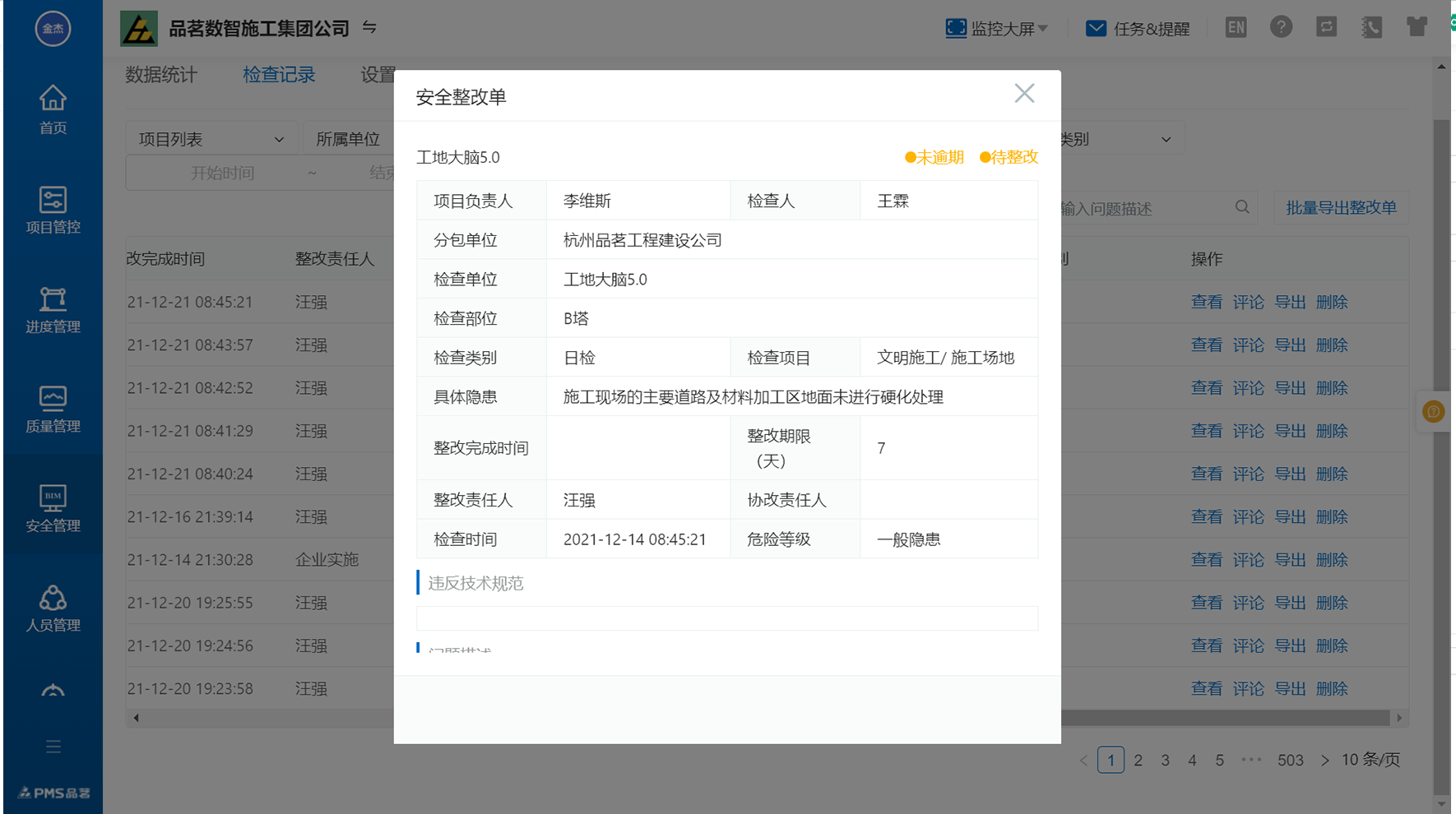Go to page 3
Viewport: 1456px width, 814px height.
click(x=1165, y=760)
